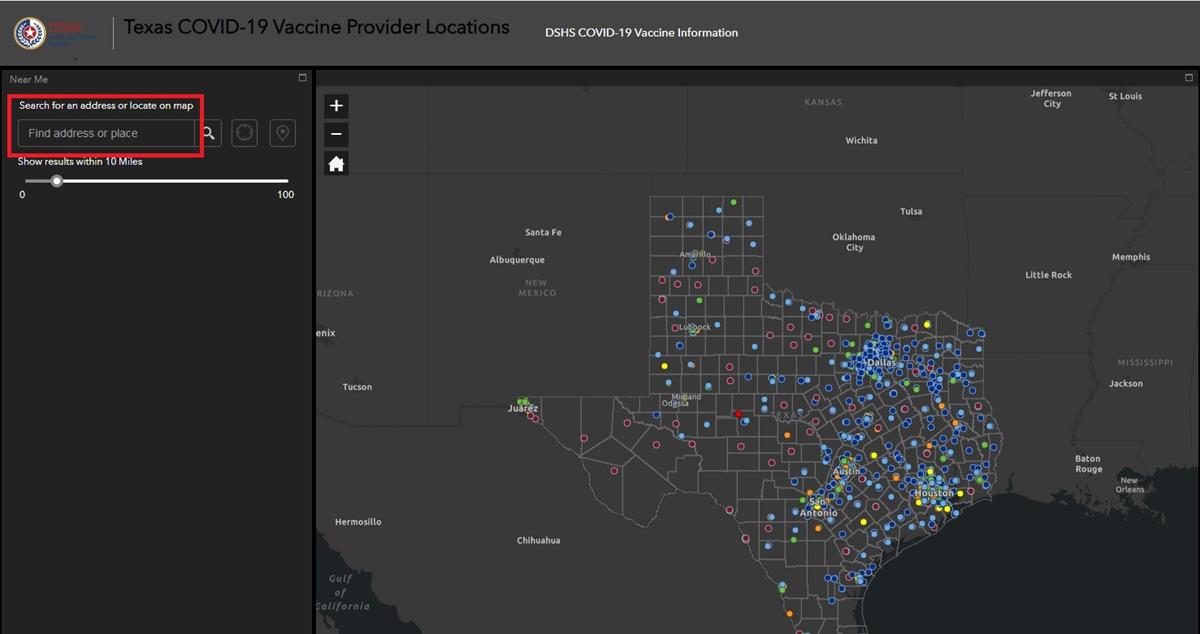
Task: Click the Near Me panel title
Action: 29,79
